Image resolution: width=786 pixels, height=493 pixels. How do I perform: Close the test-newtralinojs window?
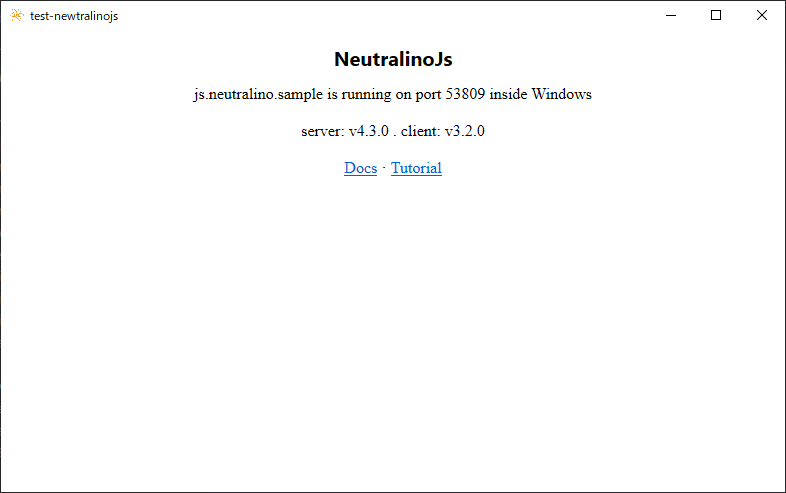pyautogui.click(x=761, y=16)
